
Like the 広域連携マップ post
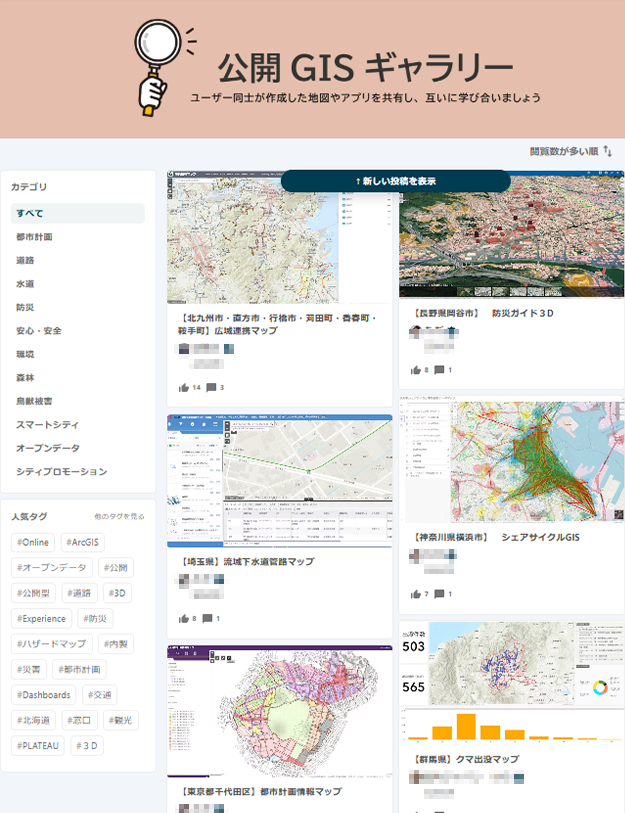click(184, 387)
